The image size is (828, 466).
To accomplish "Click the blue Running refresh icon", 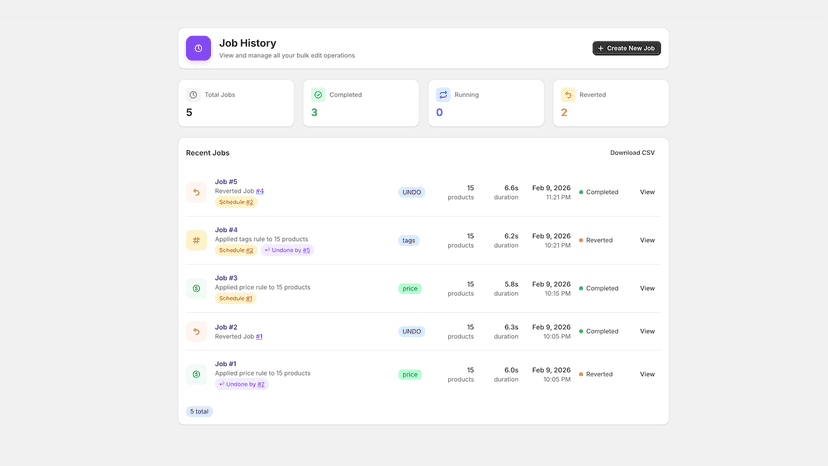I will click(x=443, y=95).
